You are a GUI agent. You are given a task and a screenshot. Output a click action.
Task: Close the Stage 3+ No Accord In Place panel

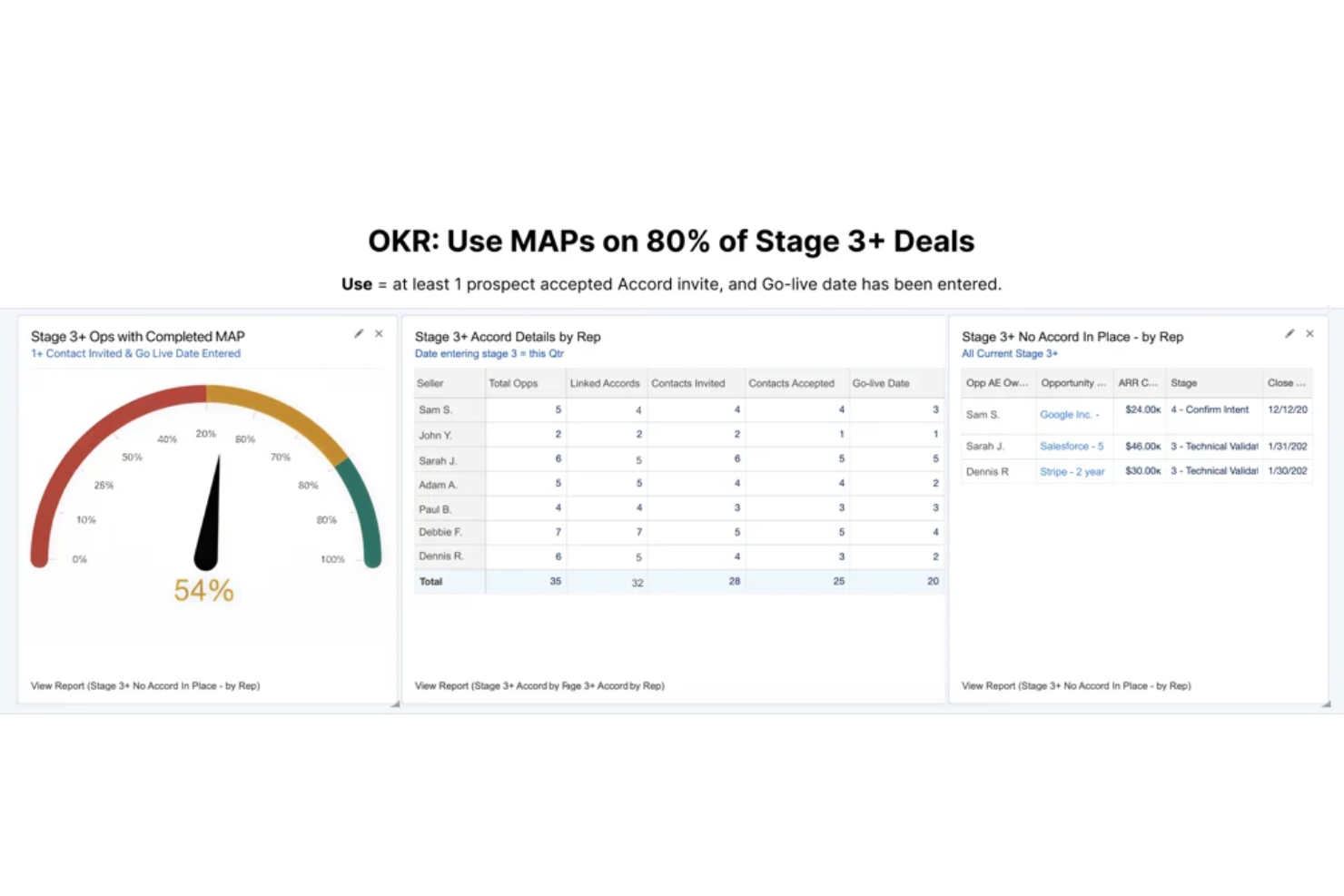[x=1309, y=334]
